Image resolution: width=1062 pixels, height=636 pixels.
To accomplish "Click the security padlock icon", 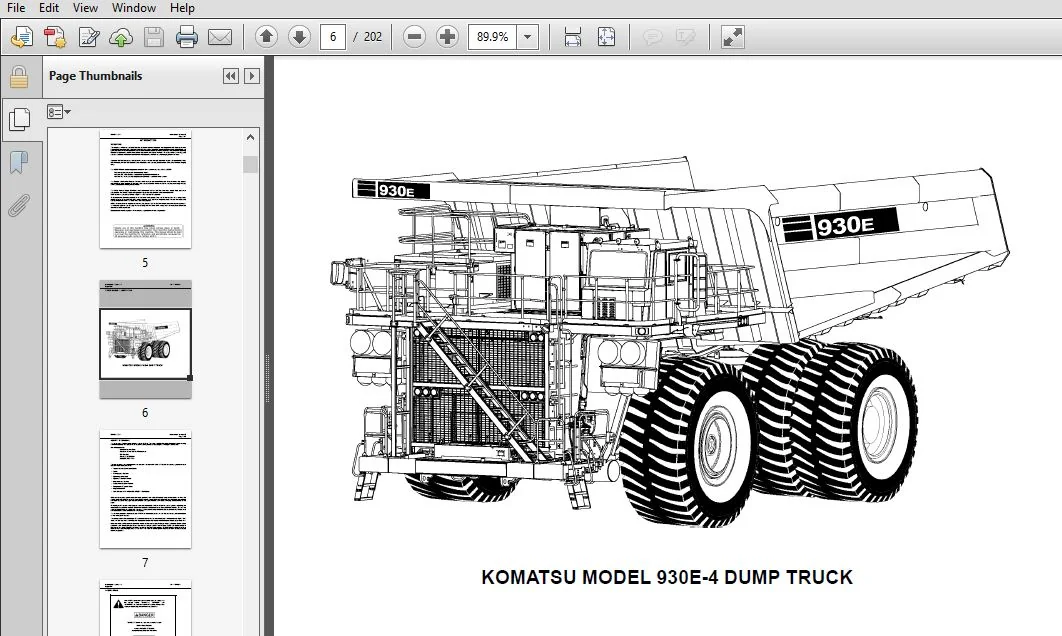I will [19, 77].
